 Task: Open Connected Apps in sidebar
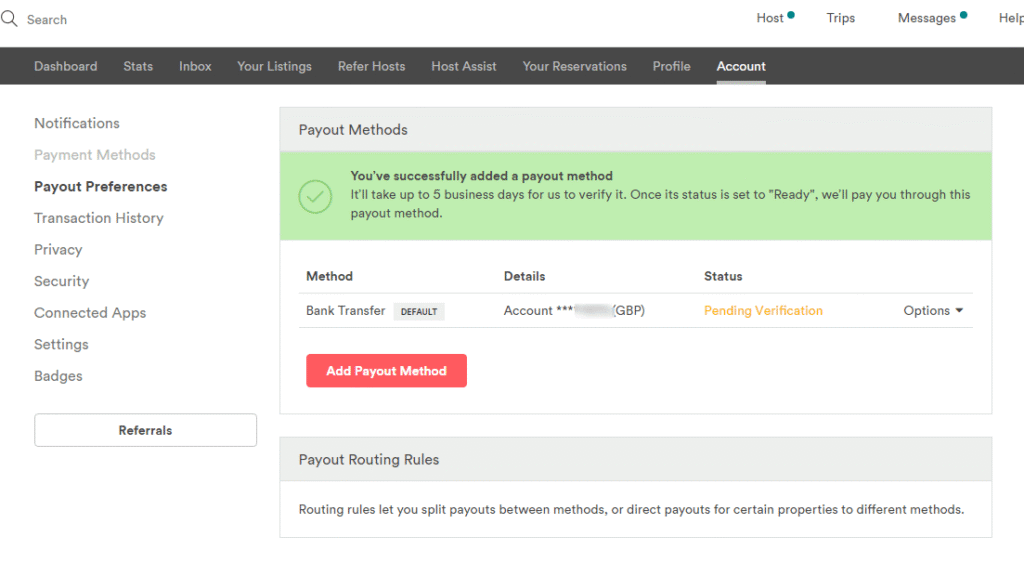[90, 313]
